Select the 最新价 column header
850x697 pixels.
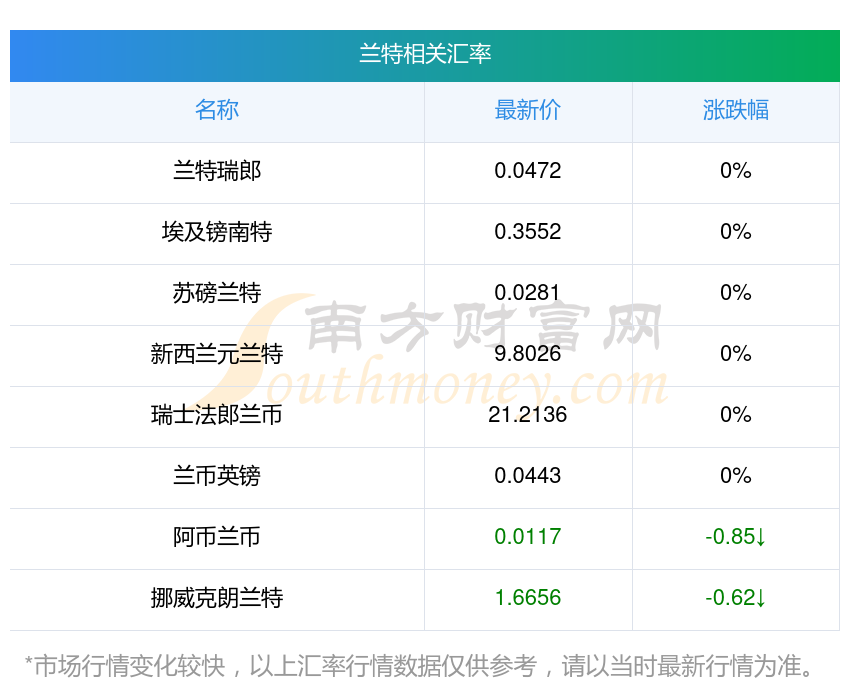pos(528,110)
